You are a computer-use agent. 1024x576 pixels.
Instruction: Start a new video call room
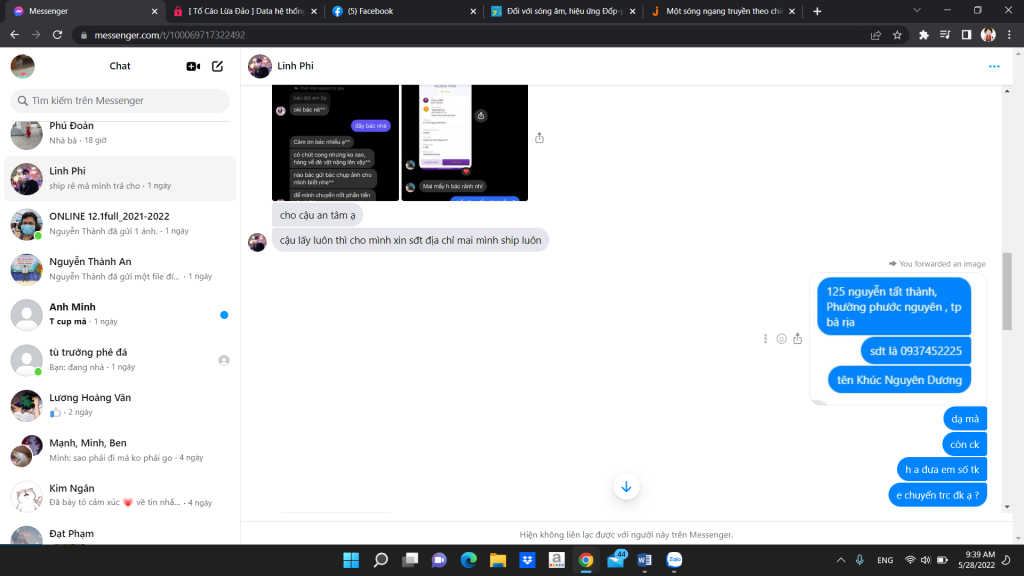point(193,66)
